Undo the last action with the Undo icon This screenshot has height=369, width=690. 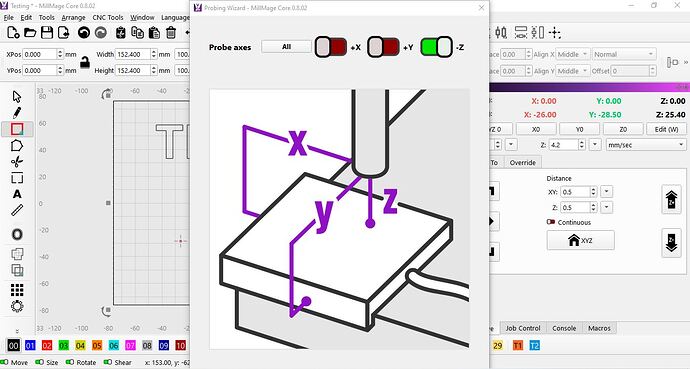84,33
